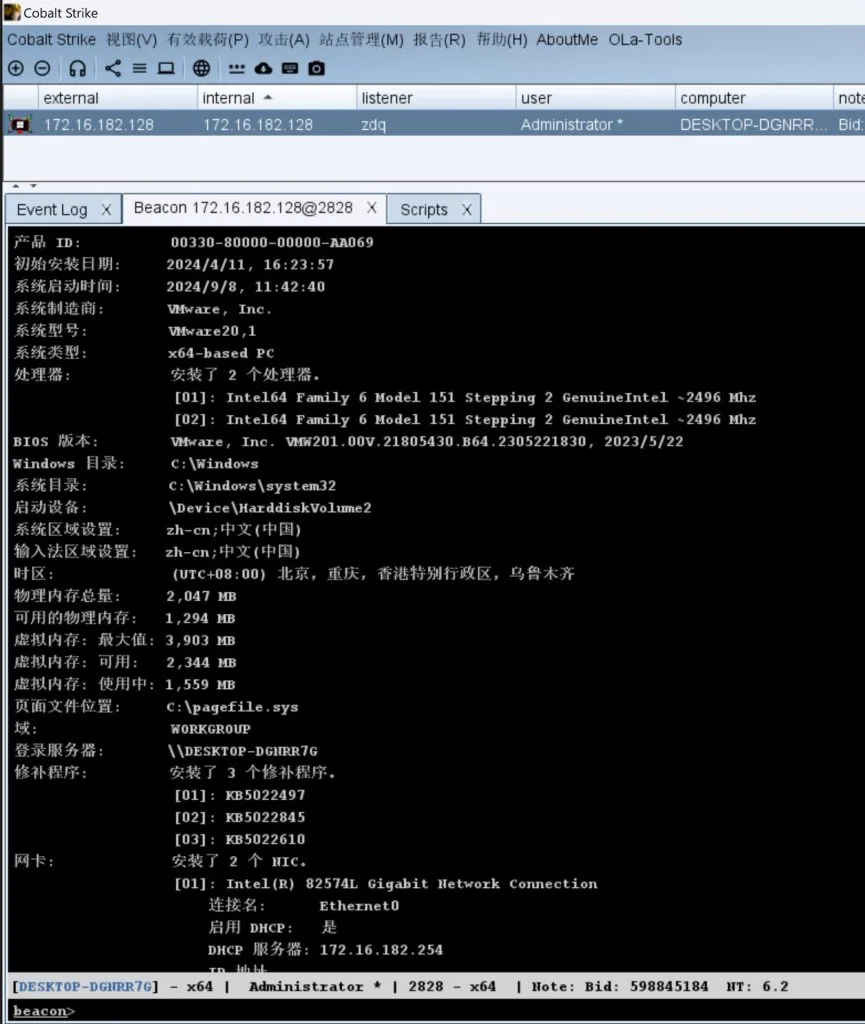Open listeners via headphones icon

click(x=77, y=68)
